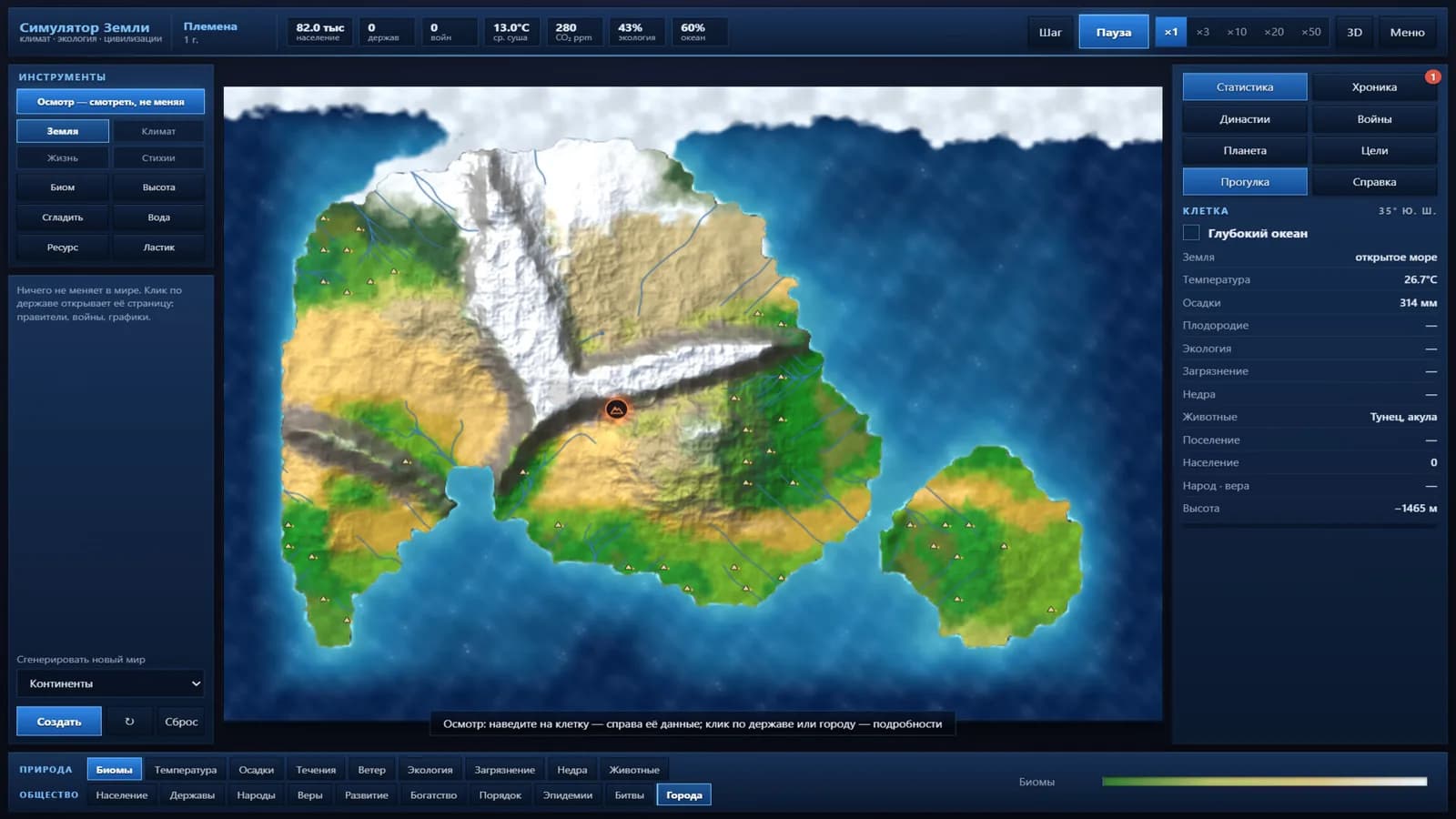The width and height of the screenshot is (1456, 819).
Task: Choose the Биом terrain tool
Action: [x=63, y=187]
